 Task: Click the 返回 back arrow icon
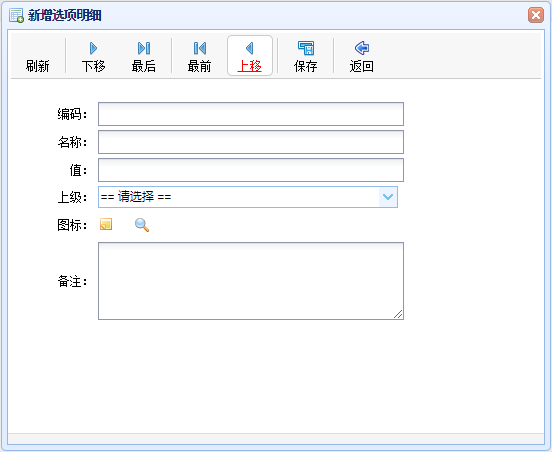click(x=362, y=48)
